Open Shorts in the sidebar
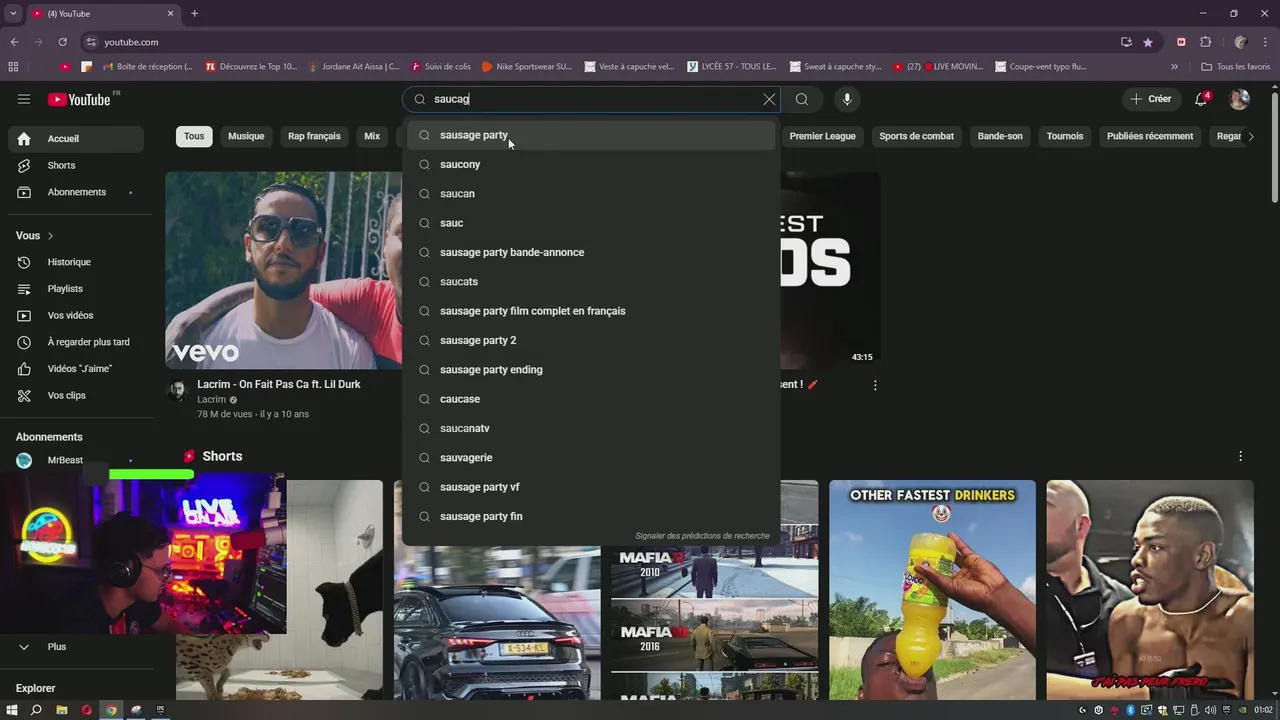This screenshot has width=1280, height=720. tap(76, 165)
